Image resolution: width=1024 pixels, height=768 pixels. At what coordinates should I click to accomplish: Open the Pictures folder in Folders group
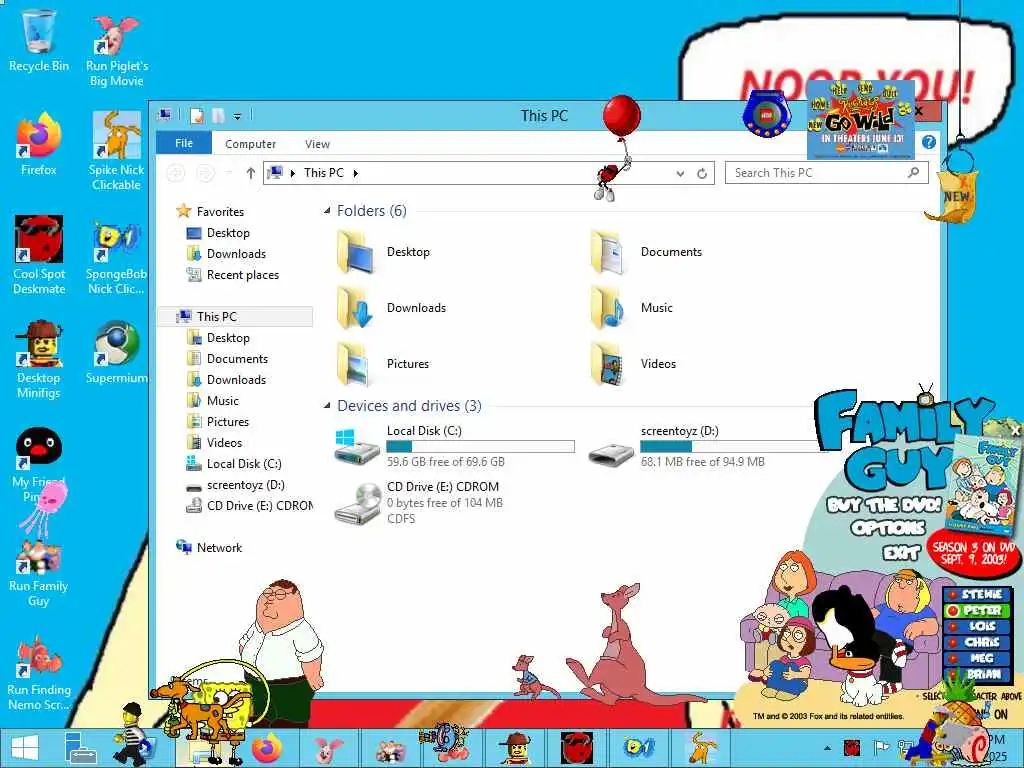pyautogui.click(x=383, y=364)
